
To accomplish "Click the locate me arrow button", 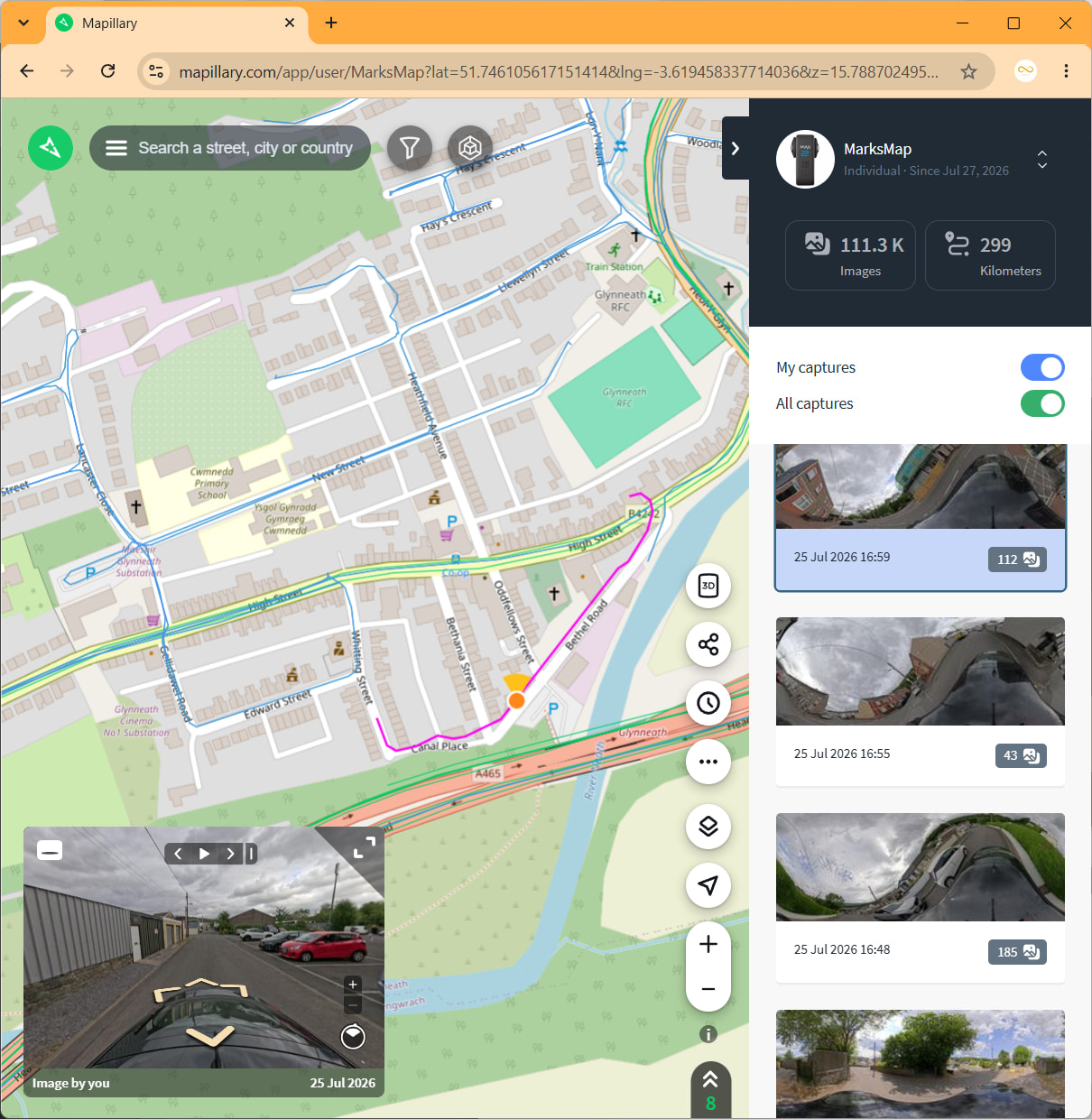I will pos(708,885).
